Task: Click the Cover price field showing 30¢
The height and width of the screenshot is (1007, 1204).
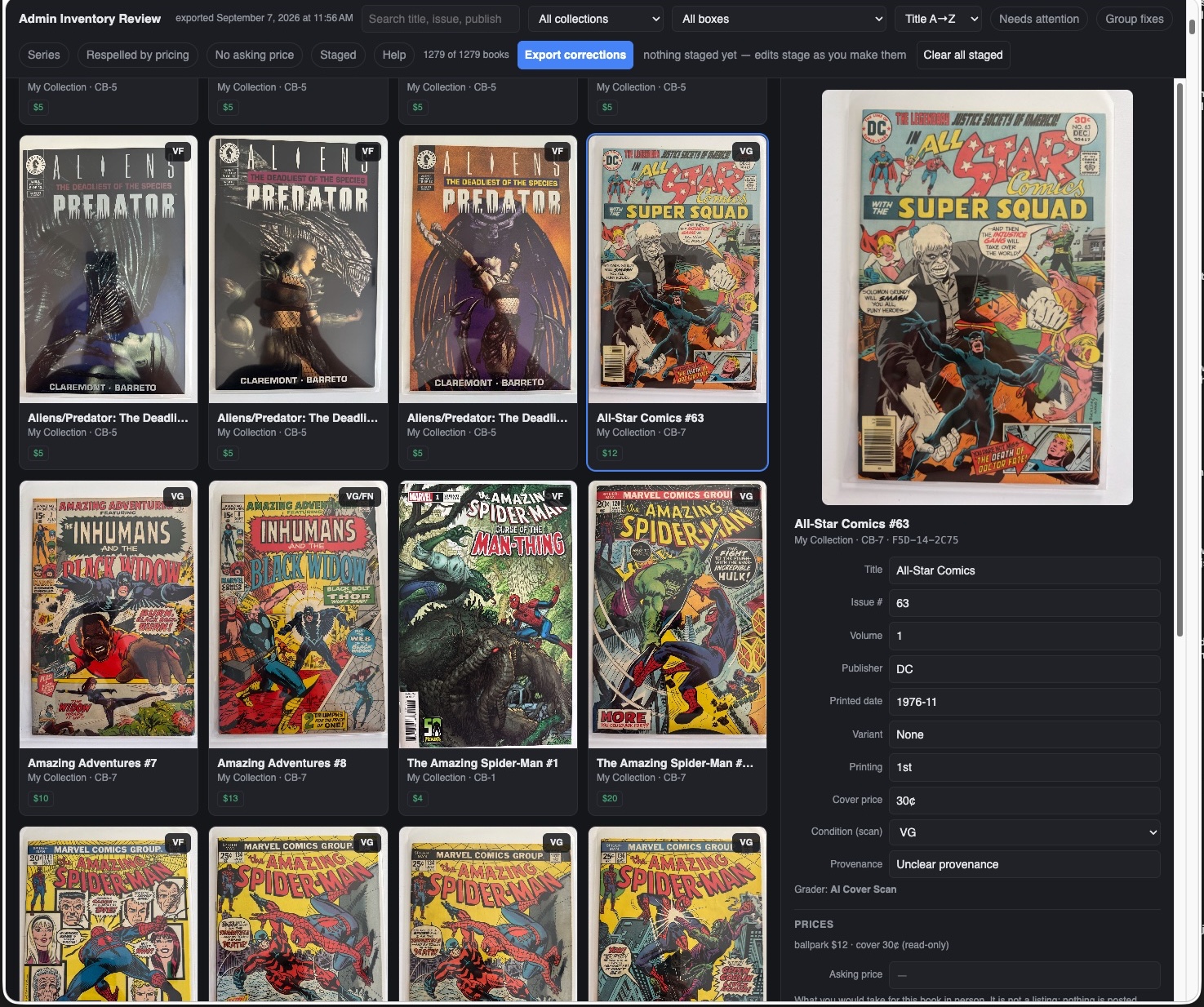Action: (1024, 801)
